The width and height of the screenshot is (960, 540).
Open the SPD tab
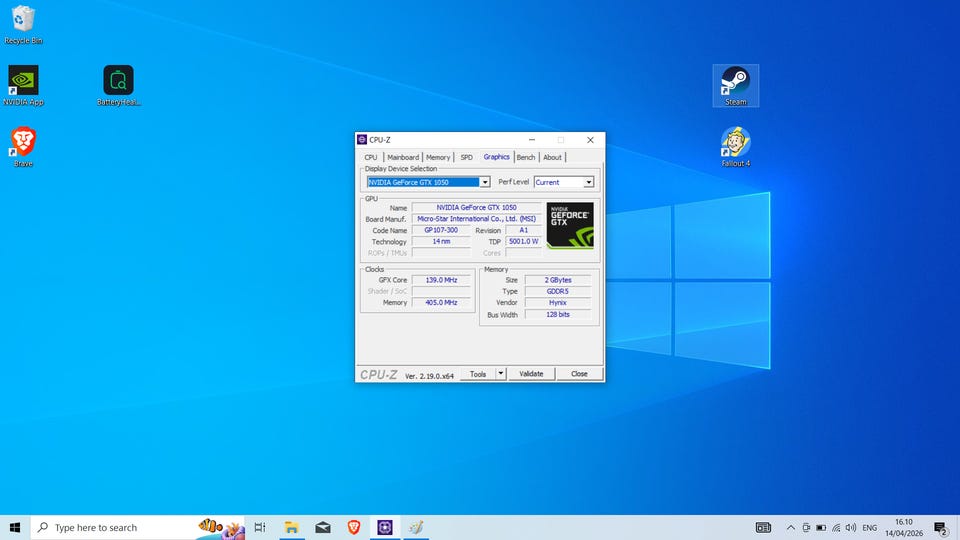pos(466,157)
